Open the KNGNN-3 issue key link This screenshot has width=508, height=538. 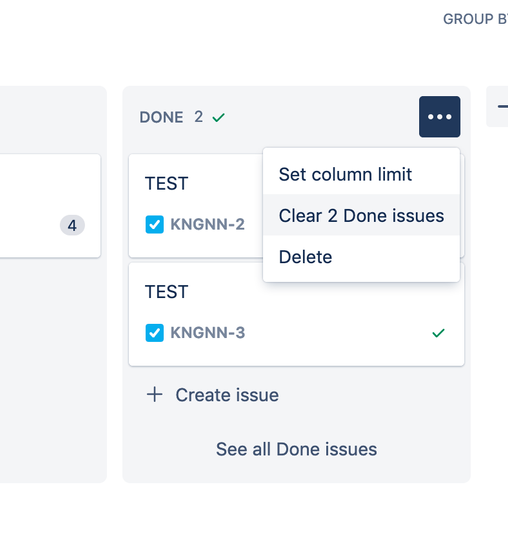tap(208, 333)
